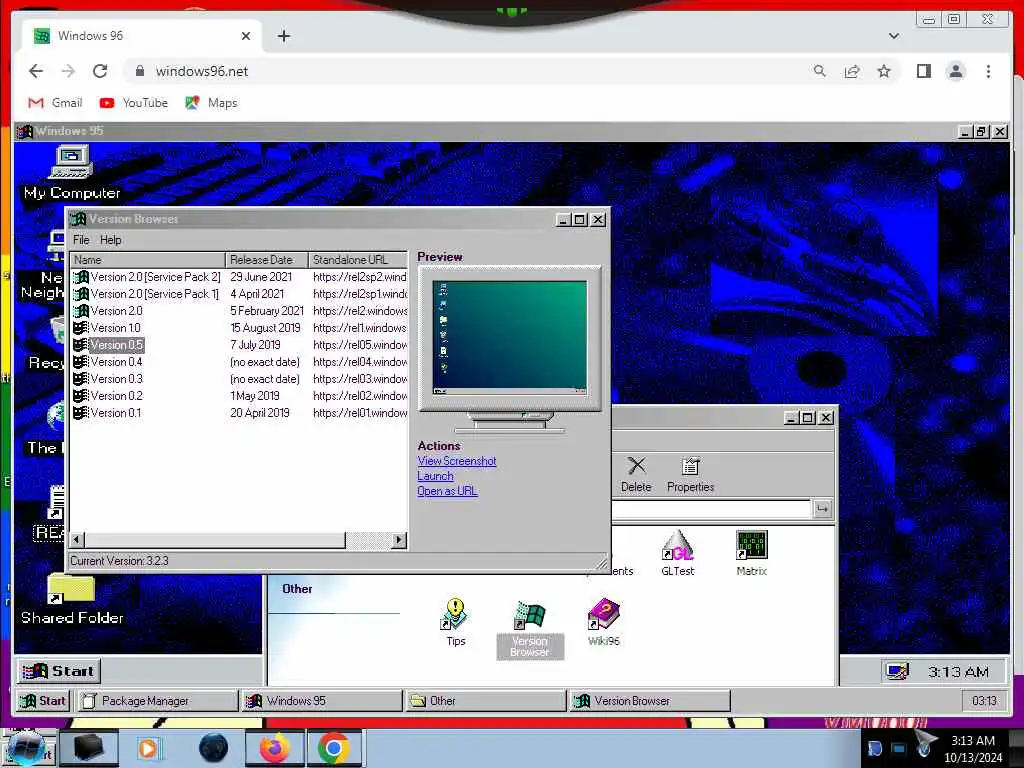This screenshot has height=768, width=1024.
Task: Click the host taskbar clock showing 10/13/2024
Action: point(972,749)
